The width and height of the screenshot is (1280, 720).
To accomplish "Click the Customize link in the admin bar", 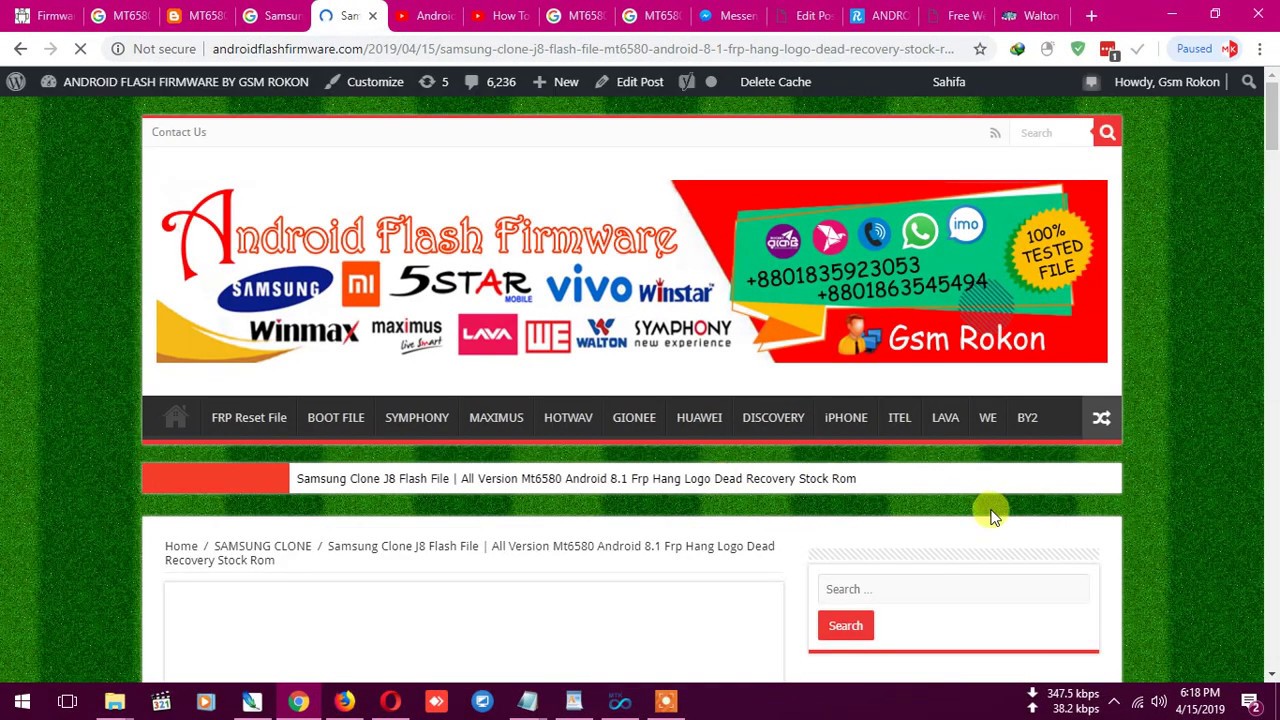I will click(364, 82).
